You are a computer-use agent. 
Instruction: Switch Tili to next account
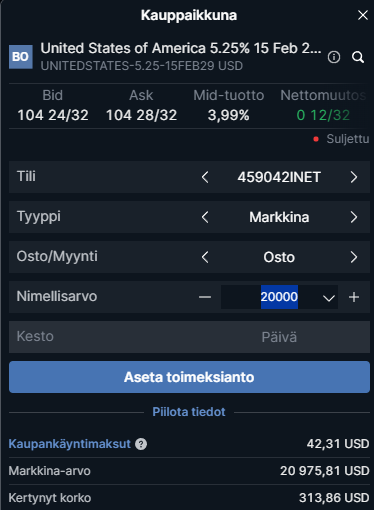[354, 177]
